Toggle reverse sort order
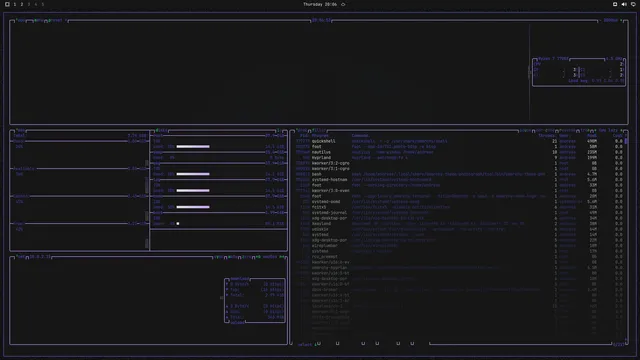The image size is (640, 360). click(567, 131)
